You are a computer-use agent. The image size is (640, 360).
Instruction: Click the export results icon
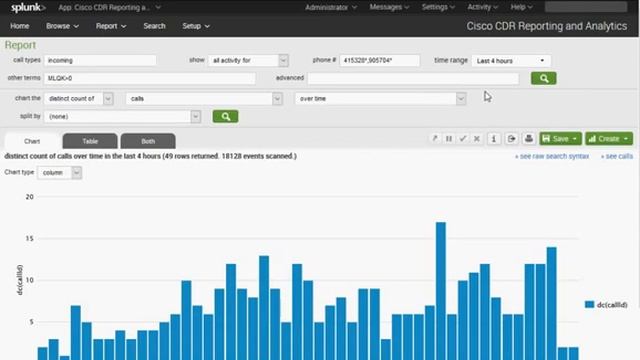pos(511,139)
